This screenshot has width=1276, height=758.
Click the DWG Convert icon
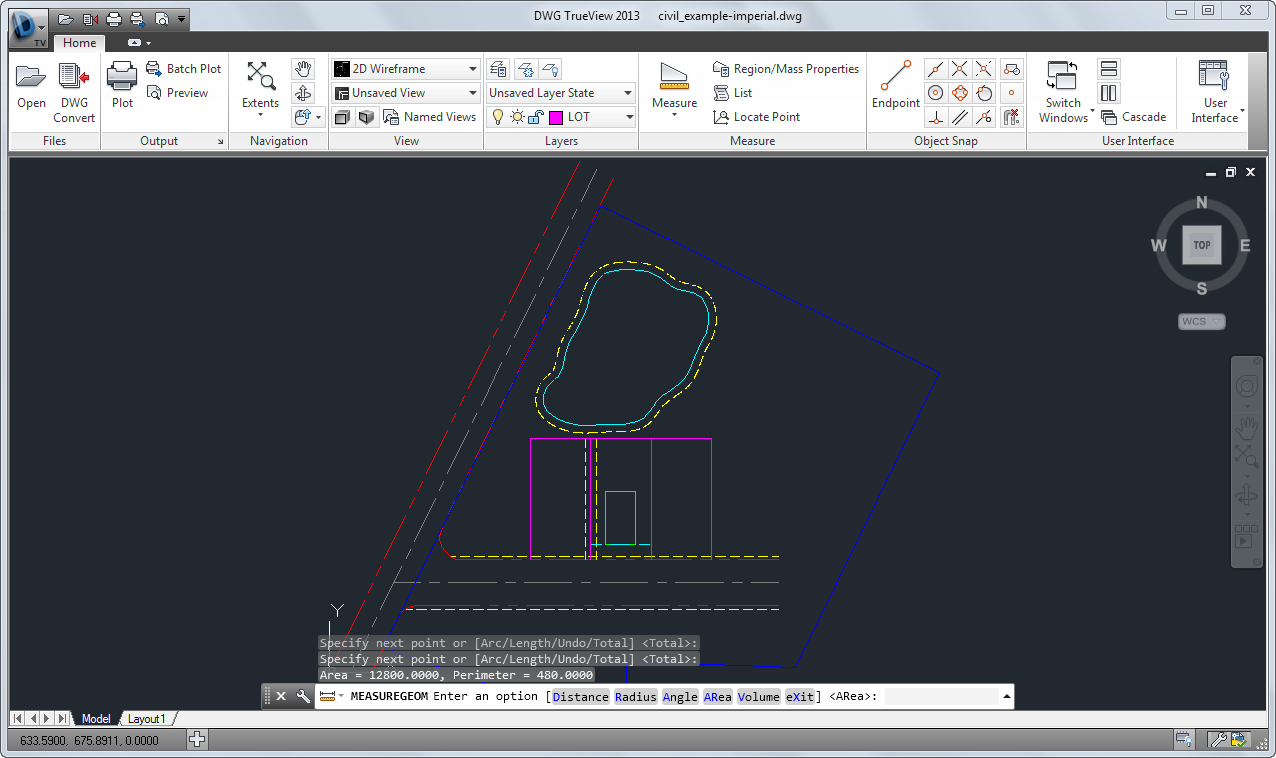[74, 78]
